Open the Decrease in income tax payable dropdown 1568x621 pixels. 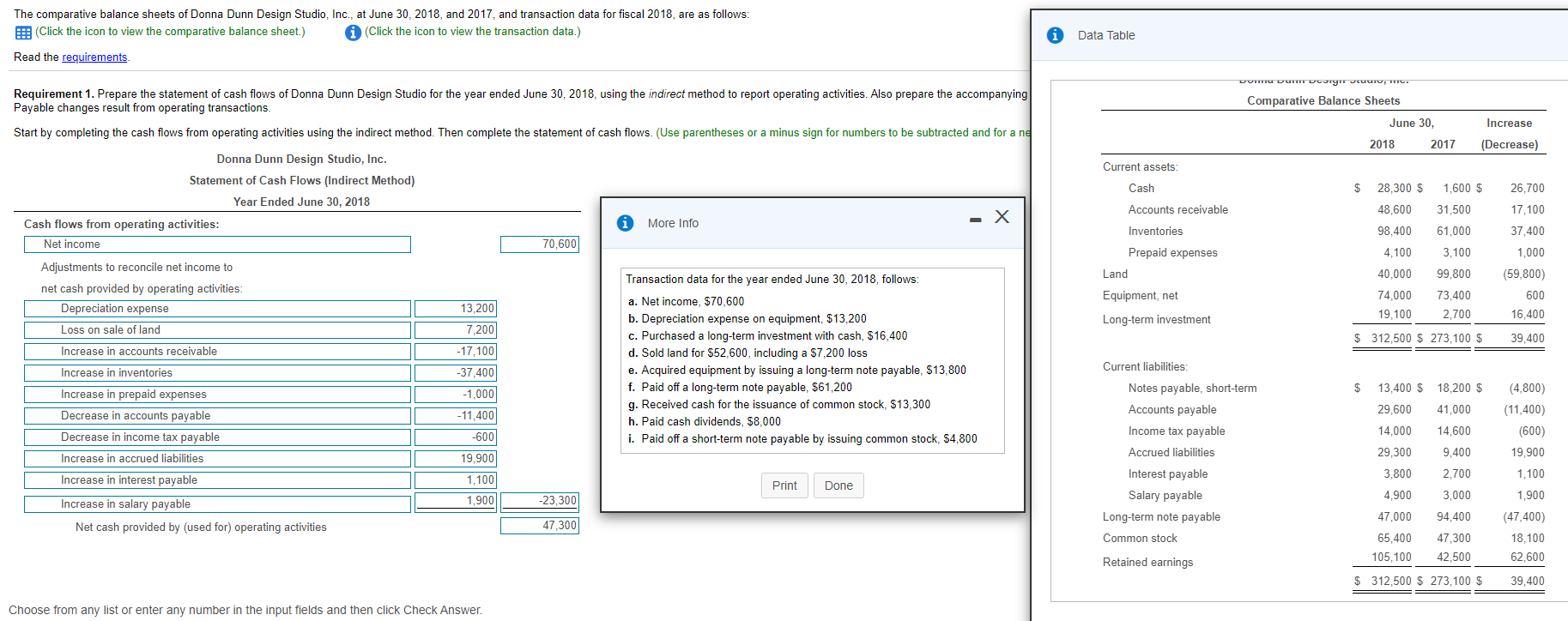tap(217, 437)
